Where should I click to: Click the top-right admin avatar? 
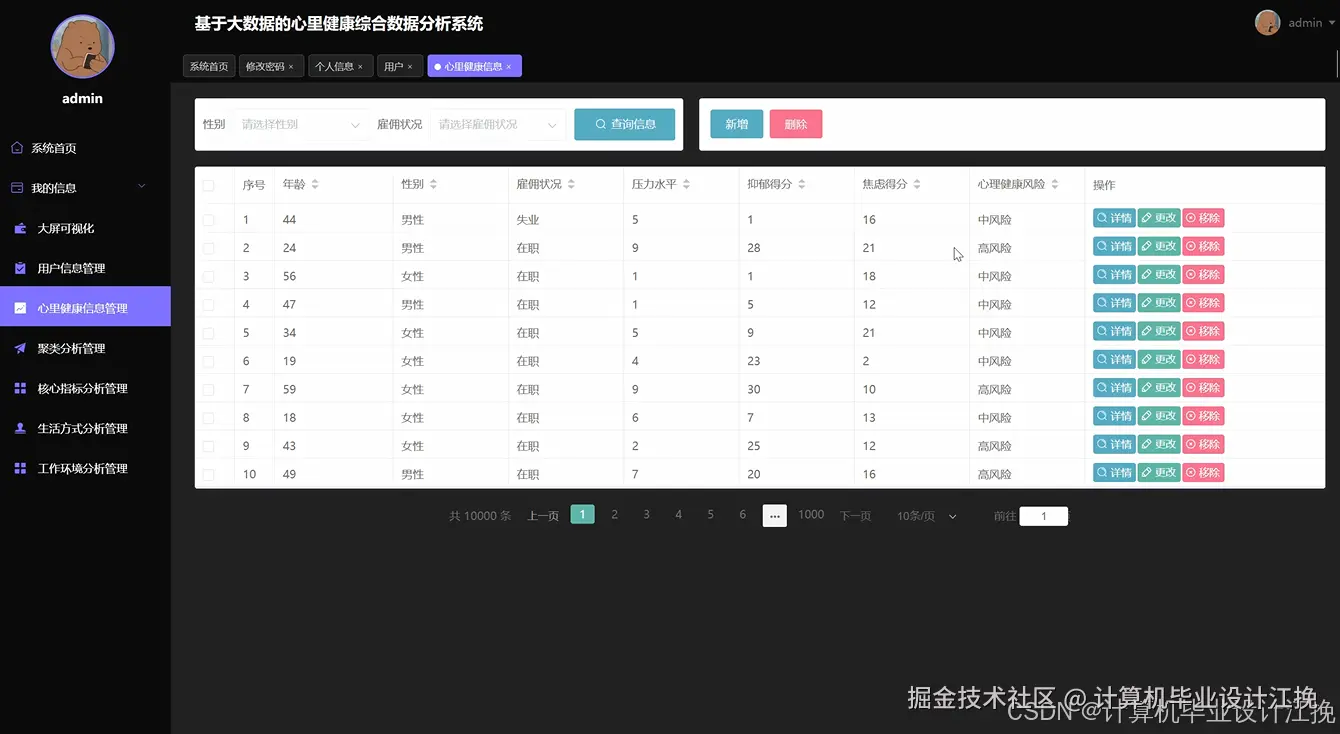pos(1268,23)
